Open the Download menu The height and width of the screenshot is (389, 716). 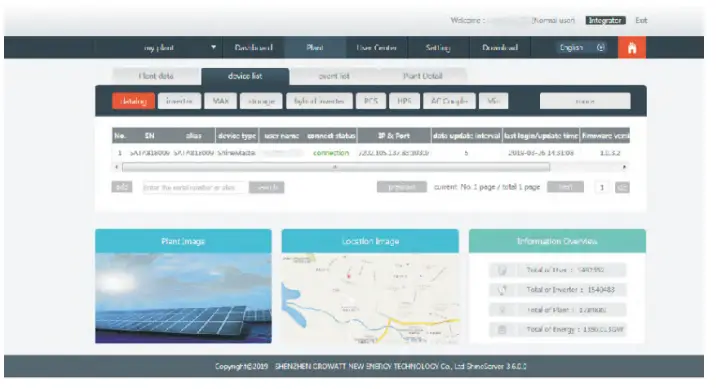pyautogui.click(x=500, y=47)
